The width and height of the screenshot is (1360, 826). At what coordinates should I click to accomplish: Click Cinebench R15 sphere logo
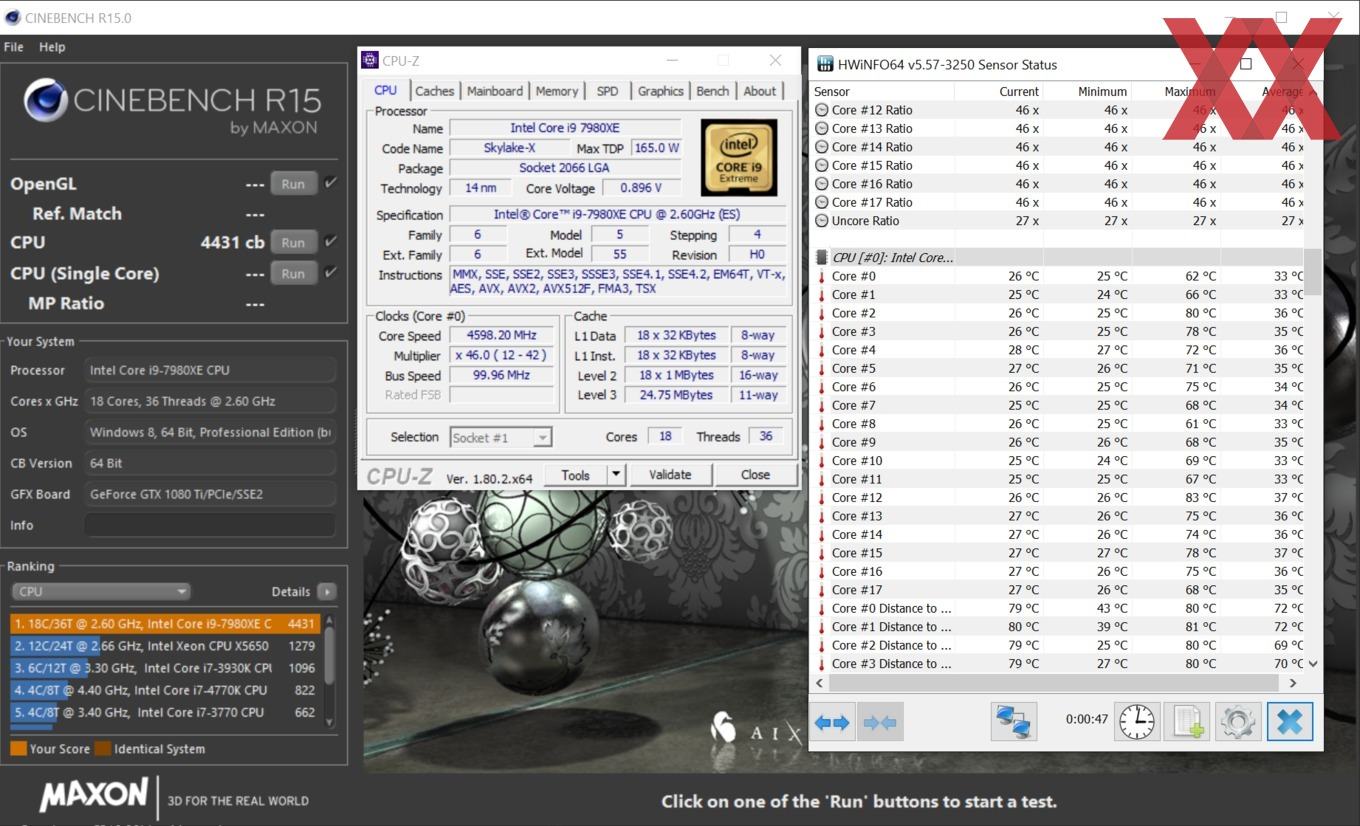[x=45, y=101]
